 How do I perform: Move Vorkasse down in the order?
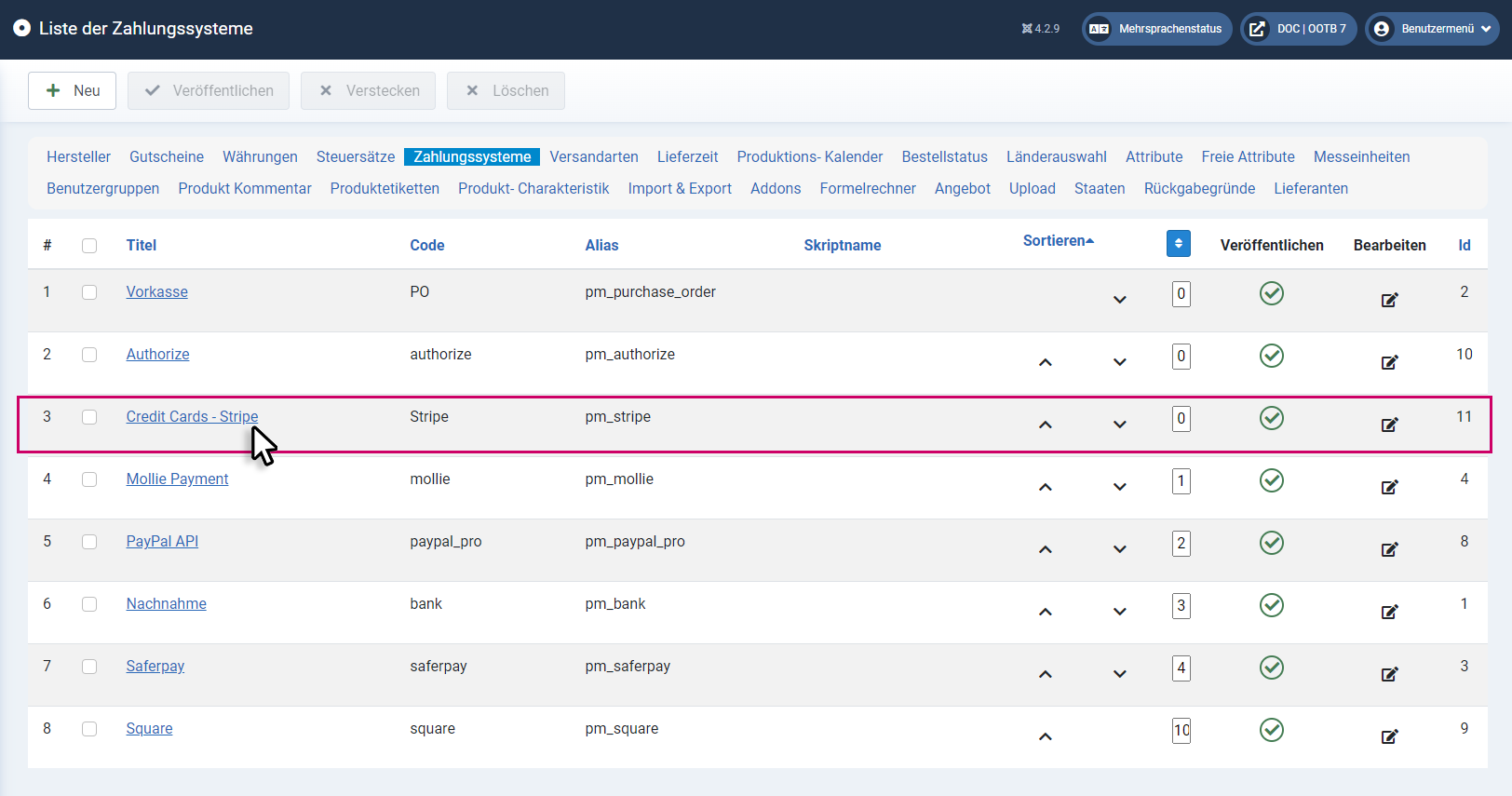coord(1120,300)
